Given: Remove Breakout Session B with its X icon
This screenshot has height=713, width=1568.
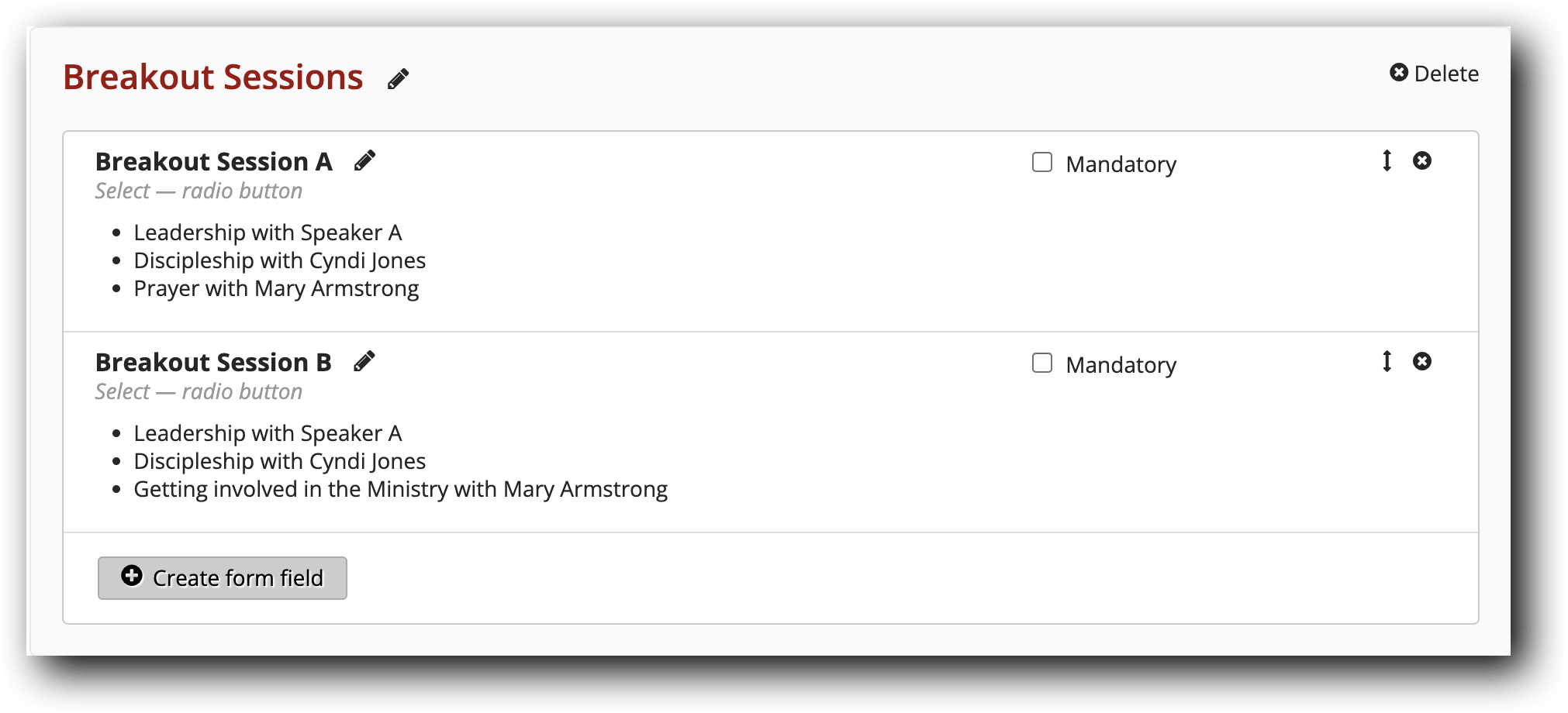Looking at the screenshot, I should pyautogui.click(x=1423, y=361).
